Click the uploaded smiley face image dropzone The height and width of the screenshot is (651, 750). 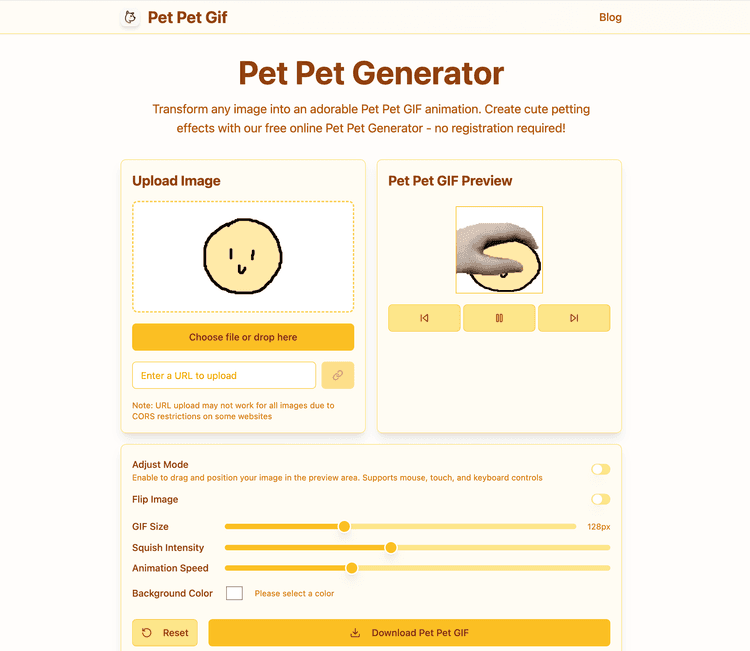coord(243,257)
